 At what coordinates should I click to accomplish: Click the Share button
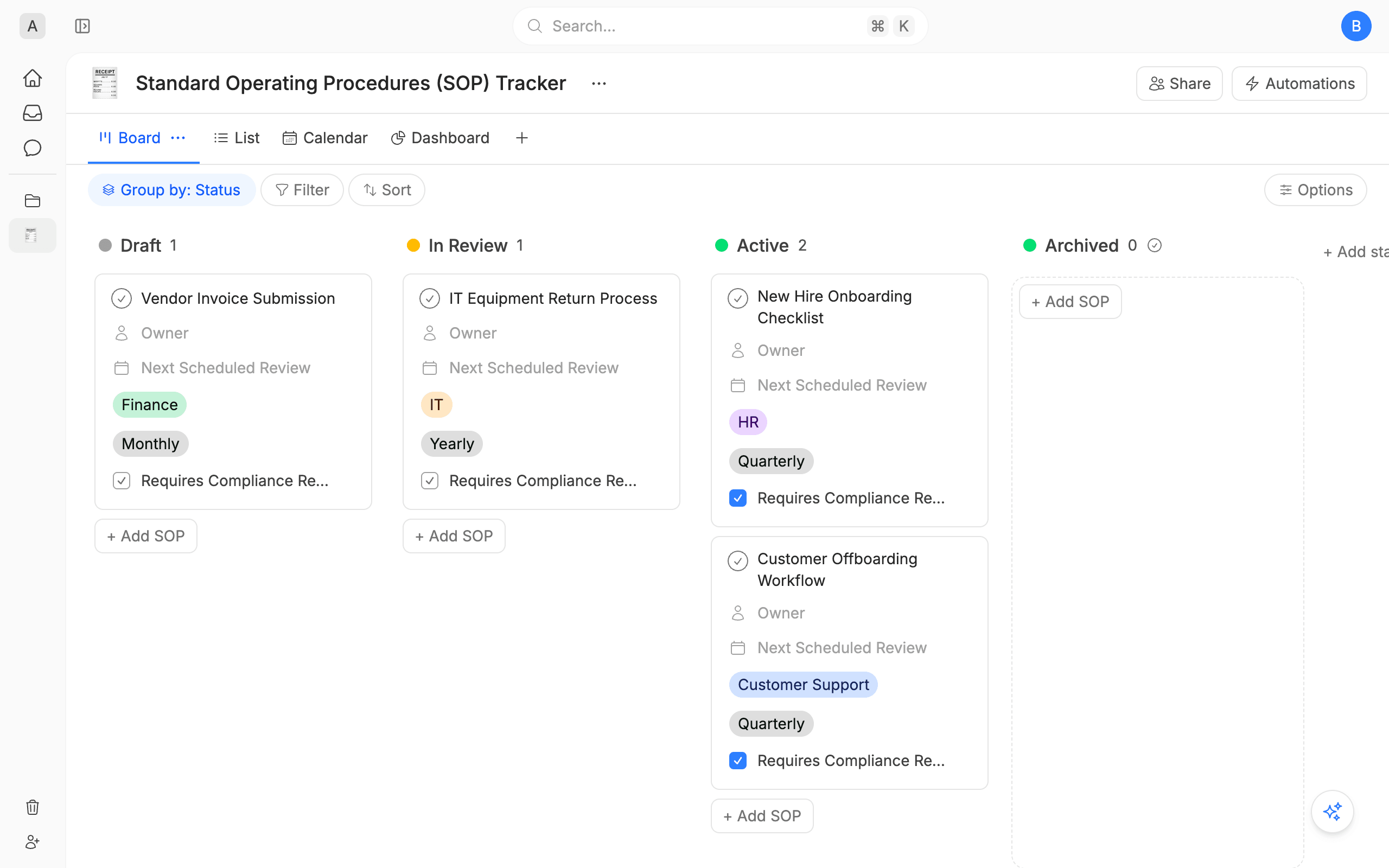[1179, 84]
